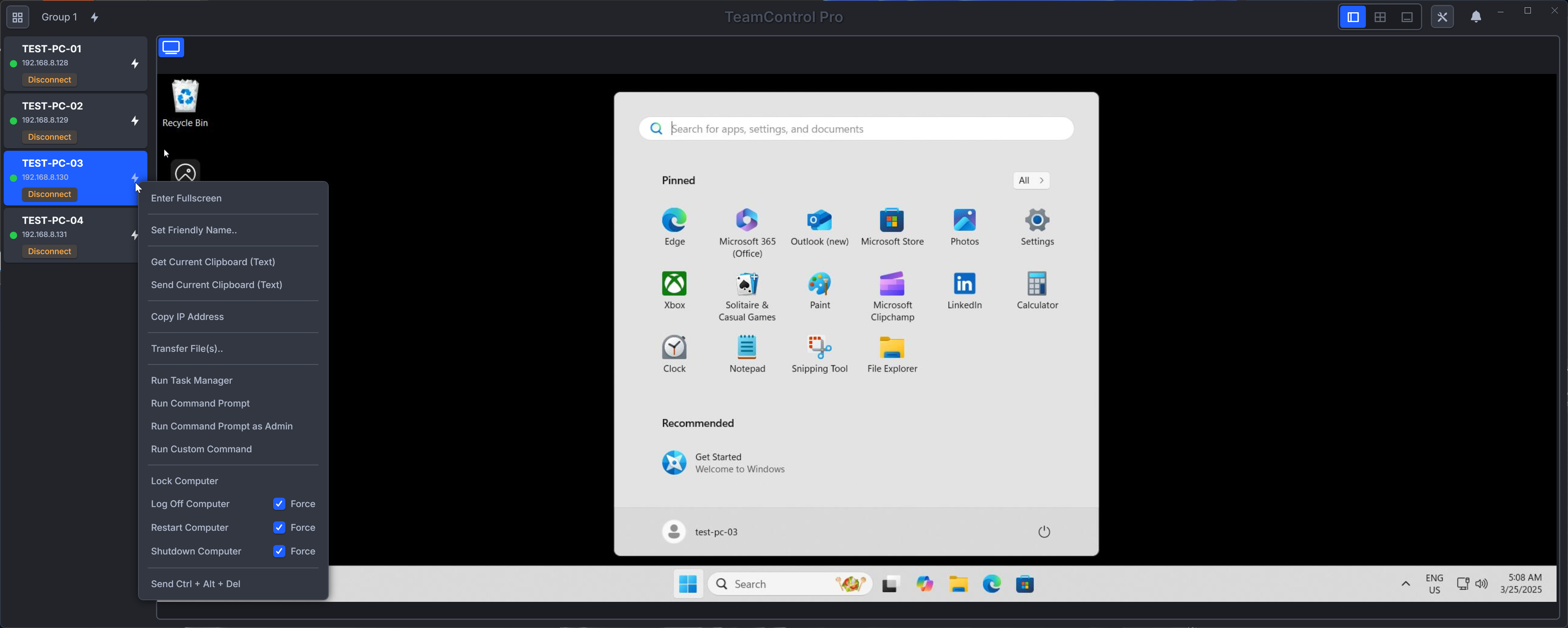1568x628 pixels.
Task: Open Notepad pinned app
Action: tap(747, 354)
